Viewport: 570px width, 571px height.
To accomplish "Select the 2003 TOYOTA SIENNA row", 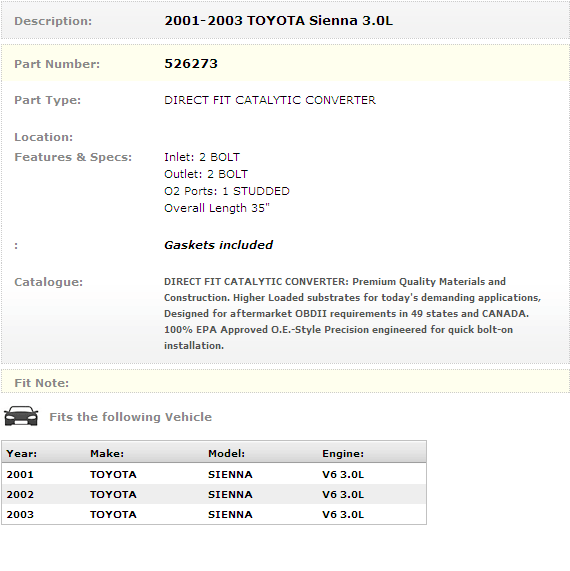I will pyautogui.click(x=214, y=514).
